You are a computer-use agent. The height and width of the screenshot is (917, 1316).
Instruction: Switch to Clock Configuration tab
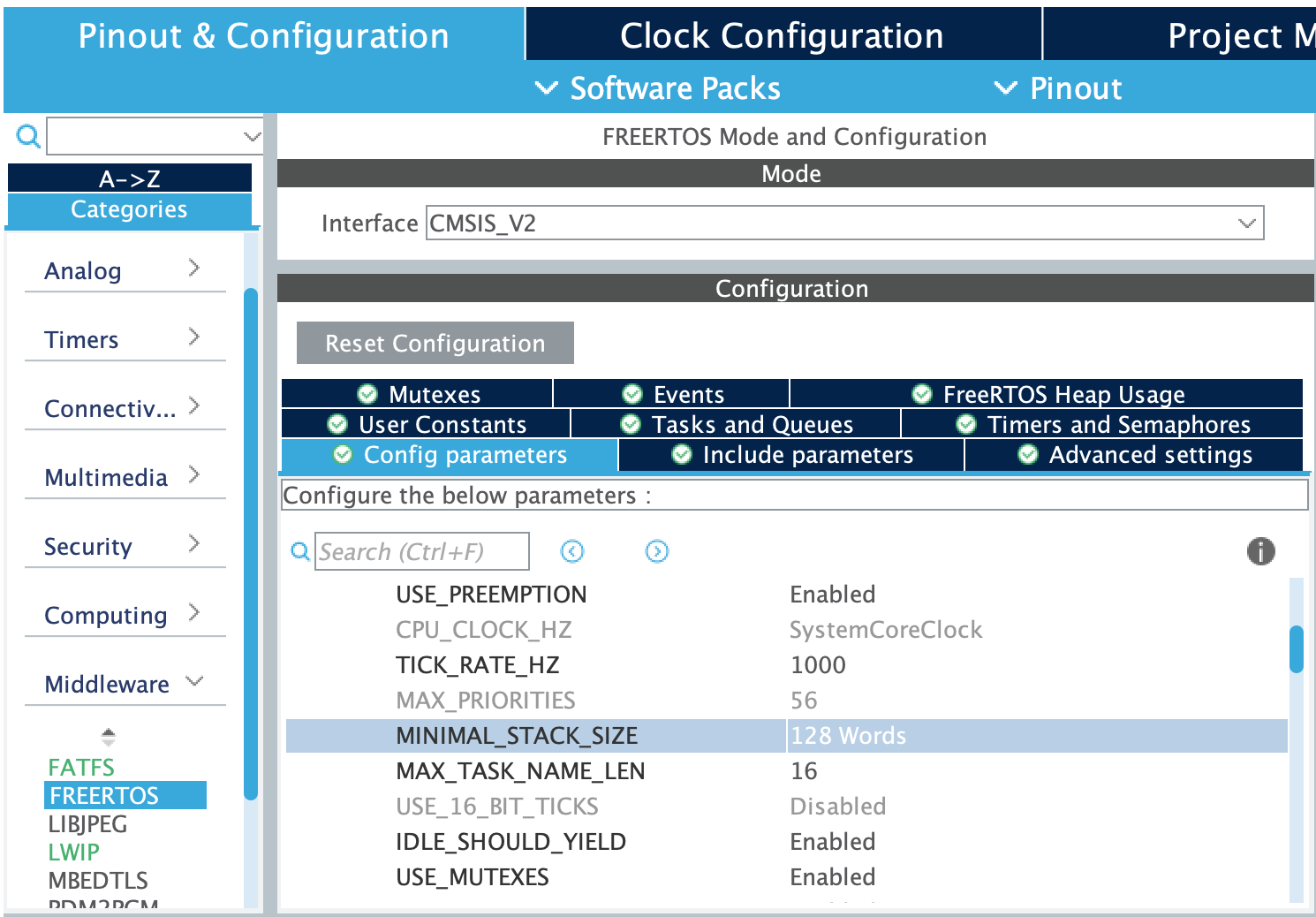pyautogui.click(x=783, y=35)
